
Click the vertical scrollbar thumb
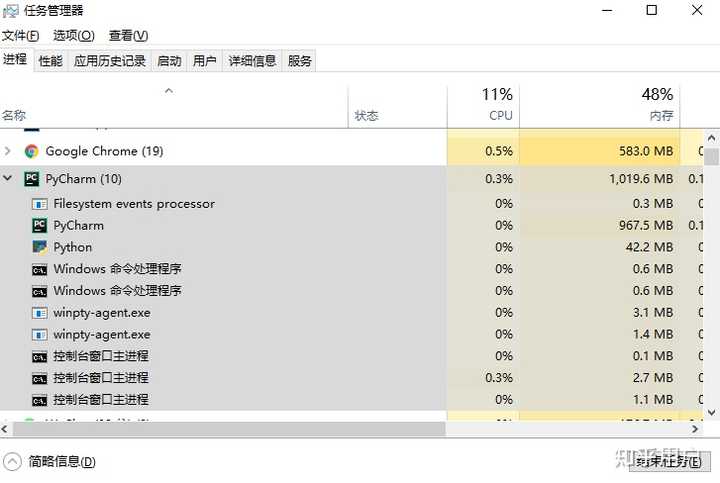[712, 156]
